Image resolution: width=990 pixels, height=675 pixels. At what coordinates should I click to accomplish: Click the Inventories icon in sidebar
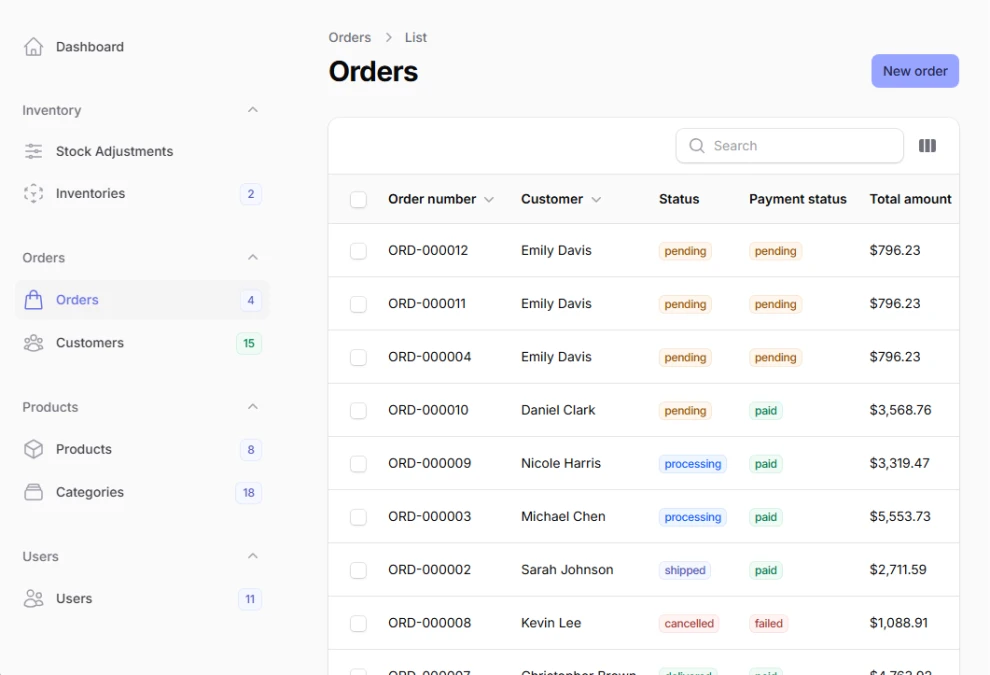point(33,194)
